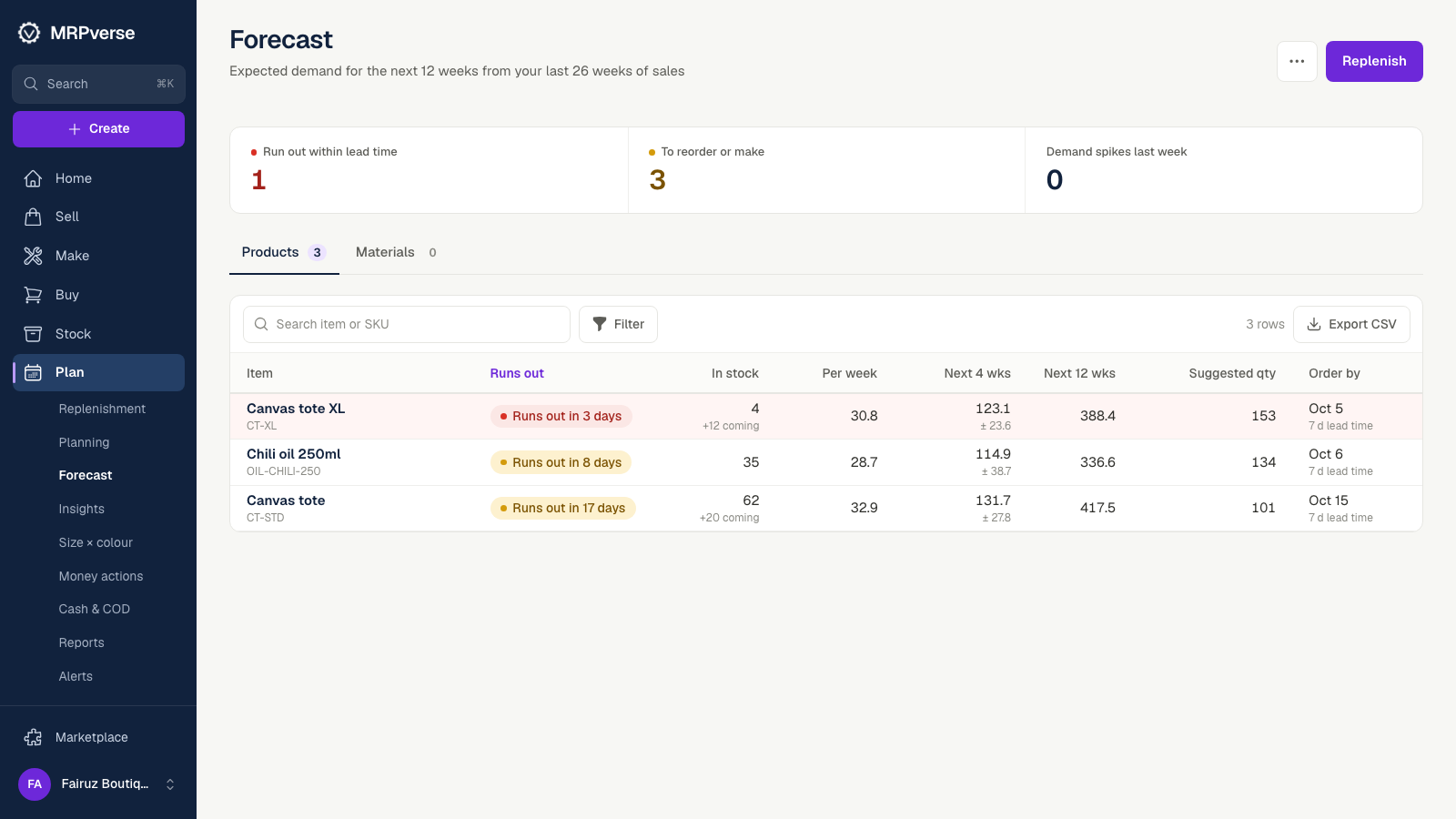Screen dimensions: 1456x819
Task: Click the FA account avatar
Action: (x=35, y=784)
